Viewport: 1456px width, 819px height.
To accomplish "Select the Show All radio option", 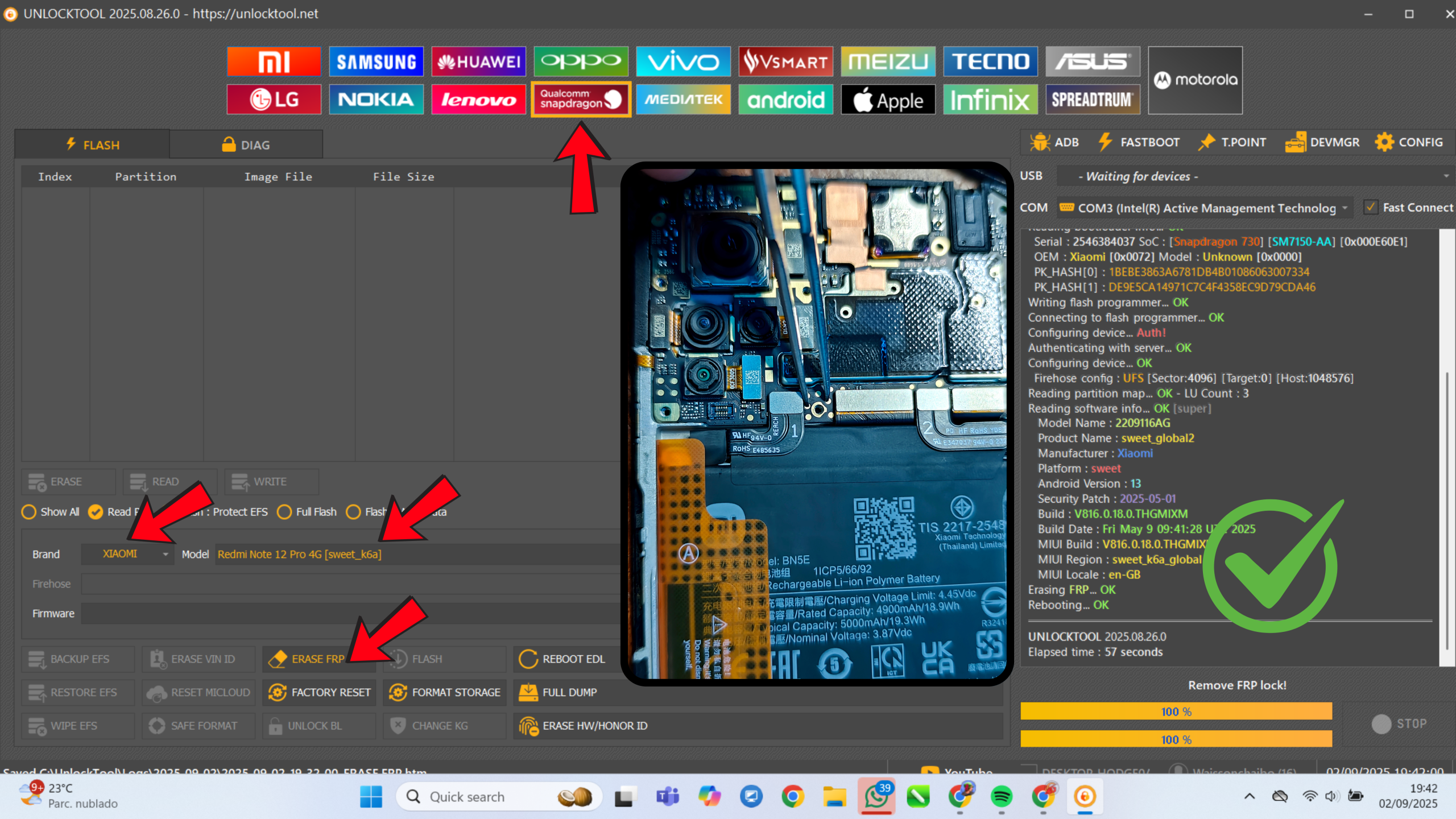I will click(50, 512).
